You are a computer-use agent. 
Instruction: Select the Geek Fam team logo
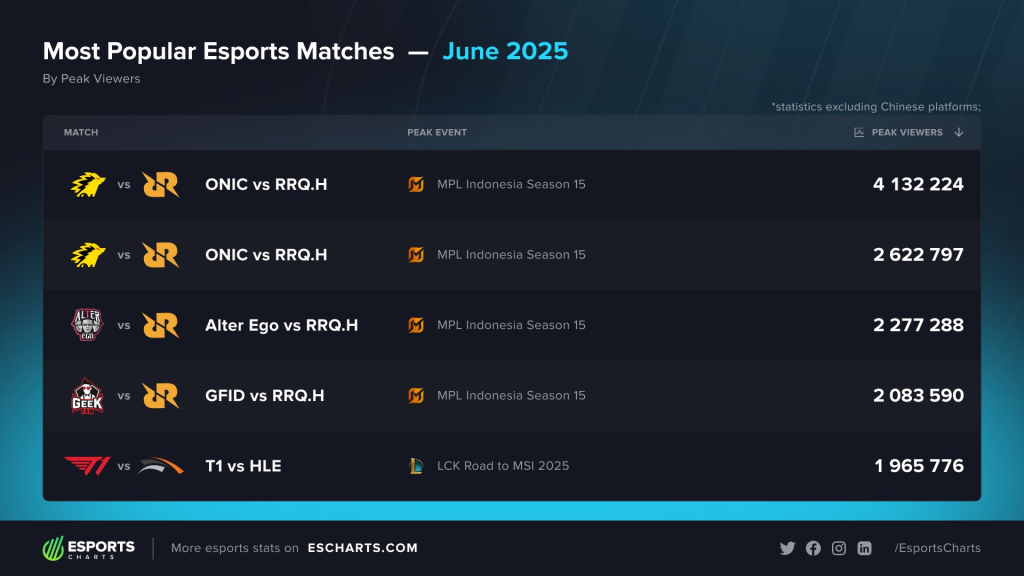(x=87, y=395)
